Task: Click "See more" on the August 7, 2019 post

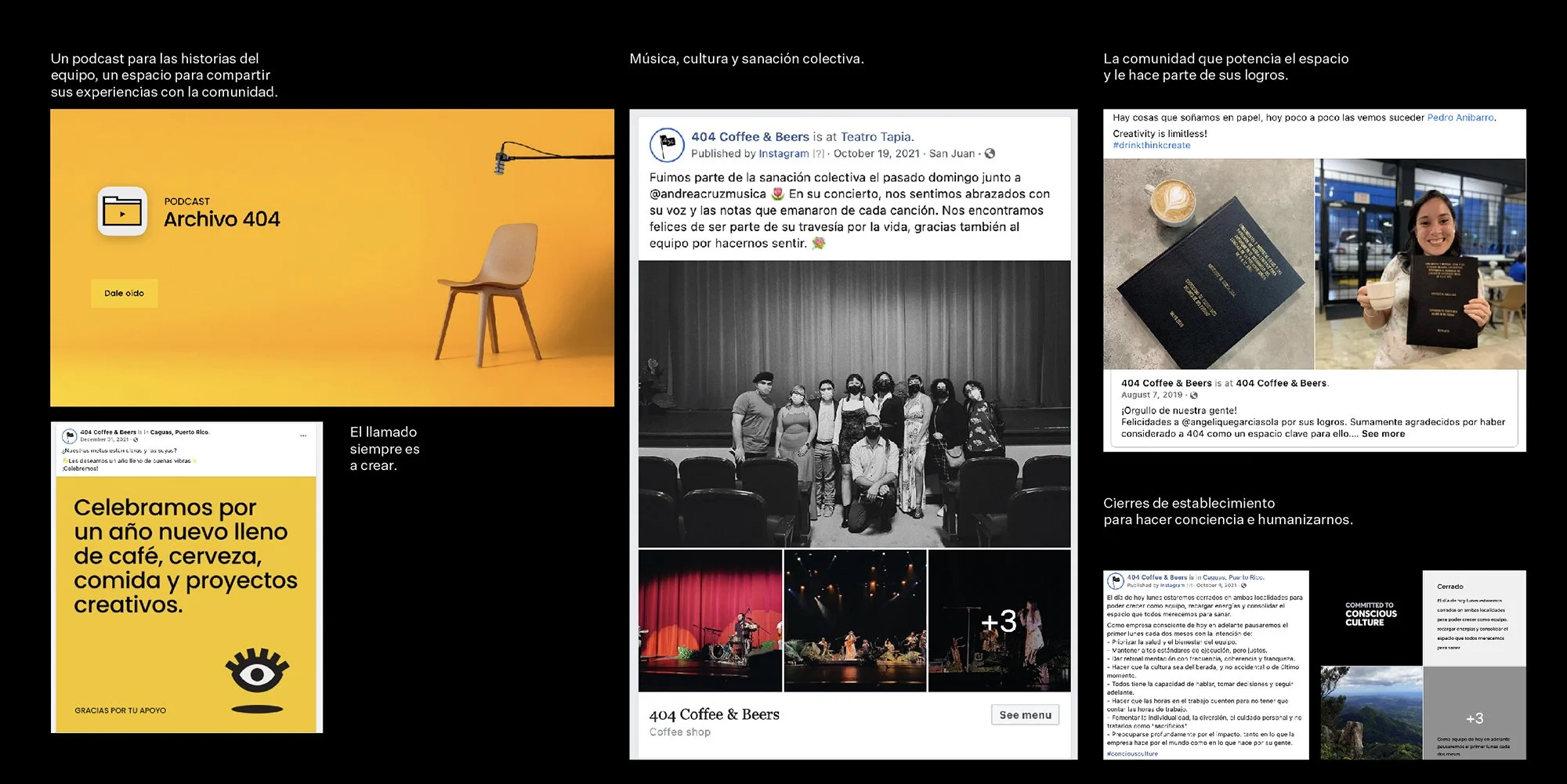Action: tap(1383, 434)
